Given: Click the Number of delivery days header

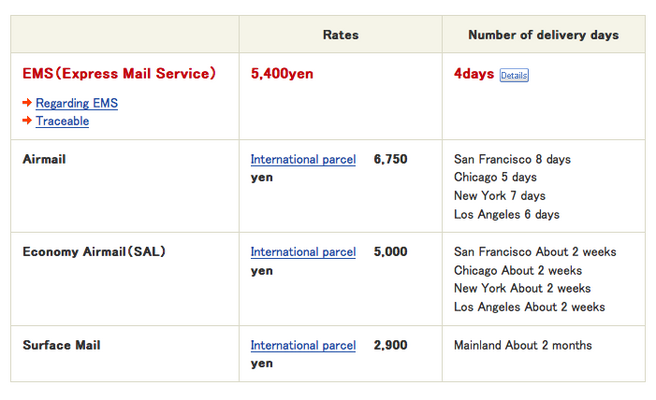Looking at the screenshot, I should point(543,35).
